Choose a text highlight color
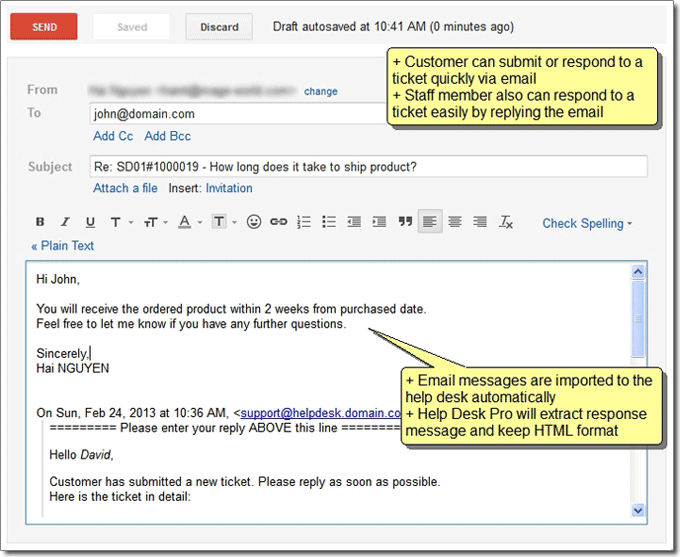This screenshot has width=680, height=557. tap(219, 222)
